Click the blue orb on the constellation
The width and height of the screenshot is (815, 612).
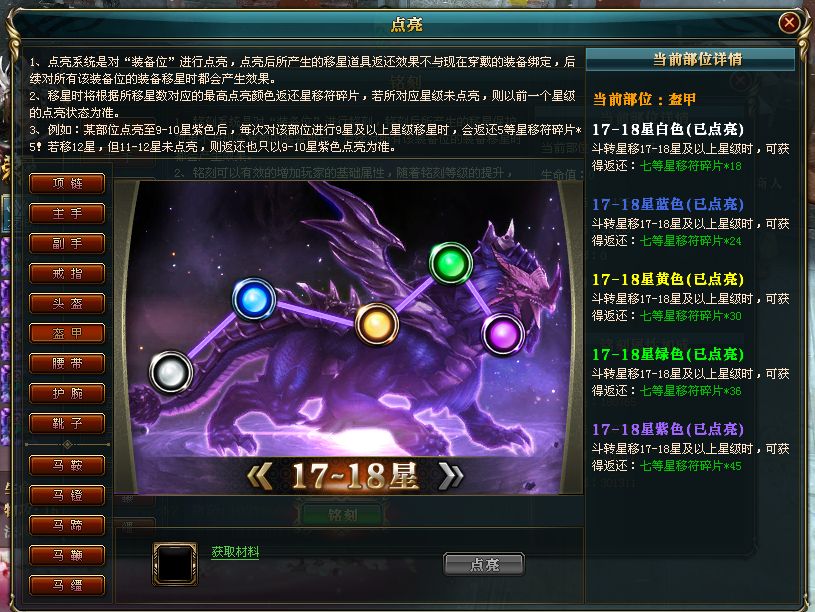point(254,299)
